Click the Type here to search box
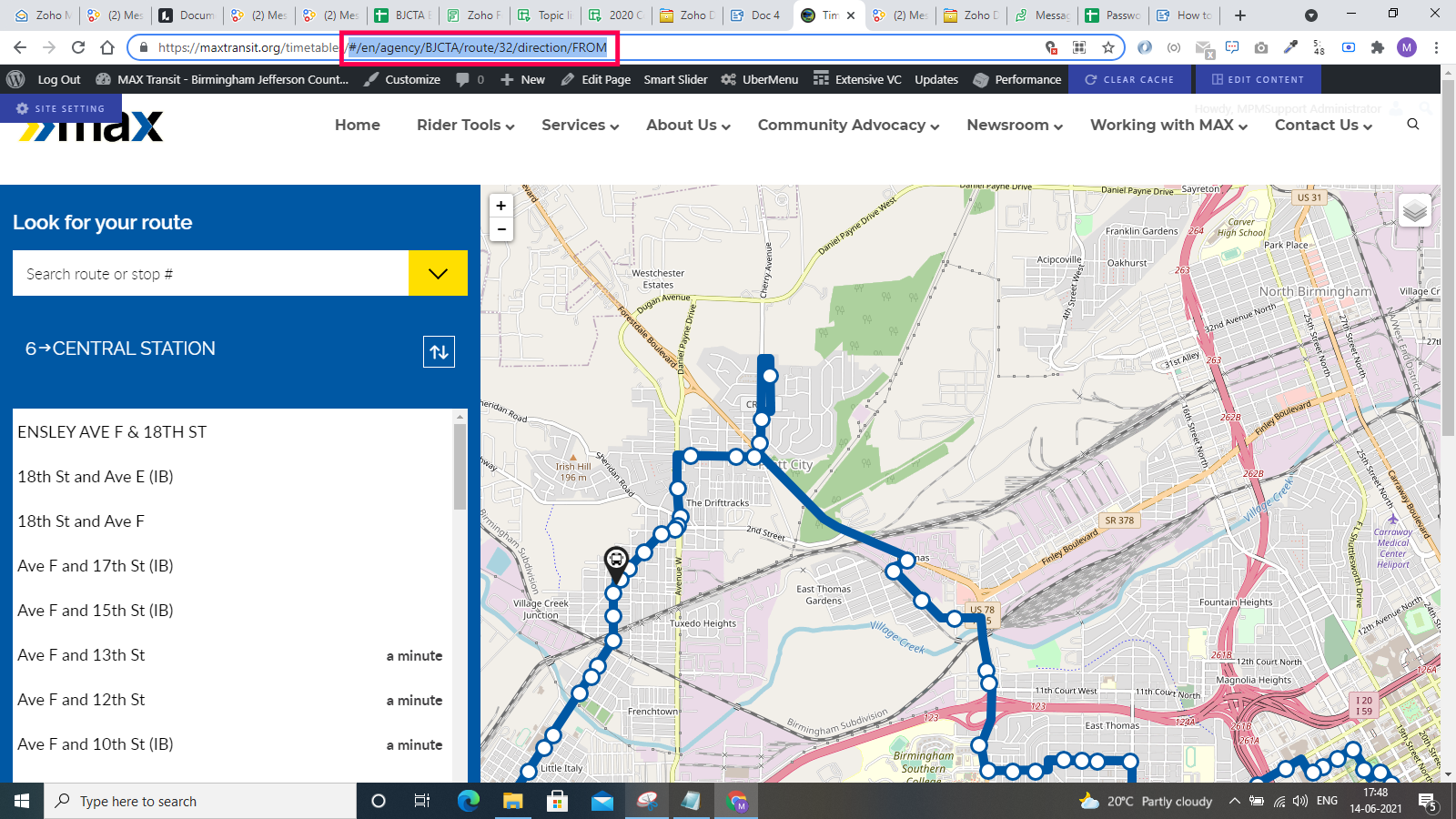This screenshot has width=1456, height=819. 200,801
